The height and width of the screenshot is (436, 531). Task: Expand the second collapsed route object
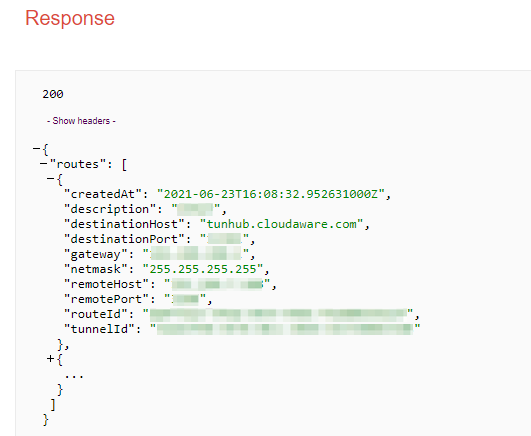pyautogui.click(x=50, y=358)
